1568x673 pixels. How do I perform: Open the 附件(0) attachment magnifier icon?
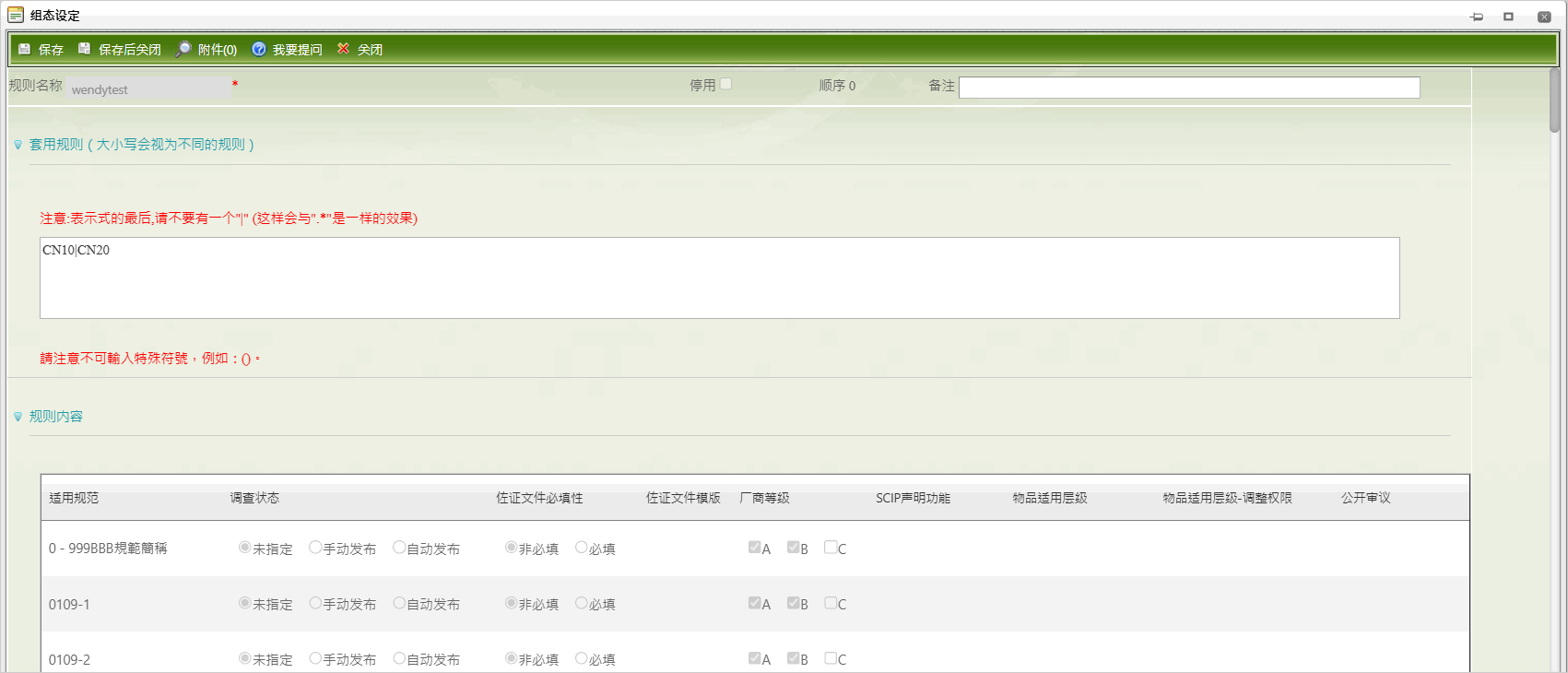tap(183, 49)
